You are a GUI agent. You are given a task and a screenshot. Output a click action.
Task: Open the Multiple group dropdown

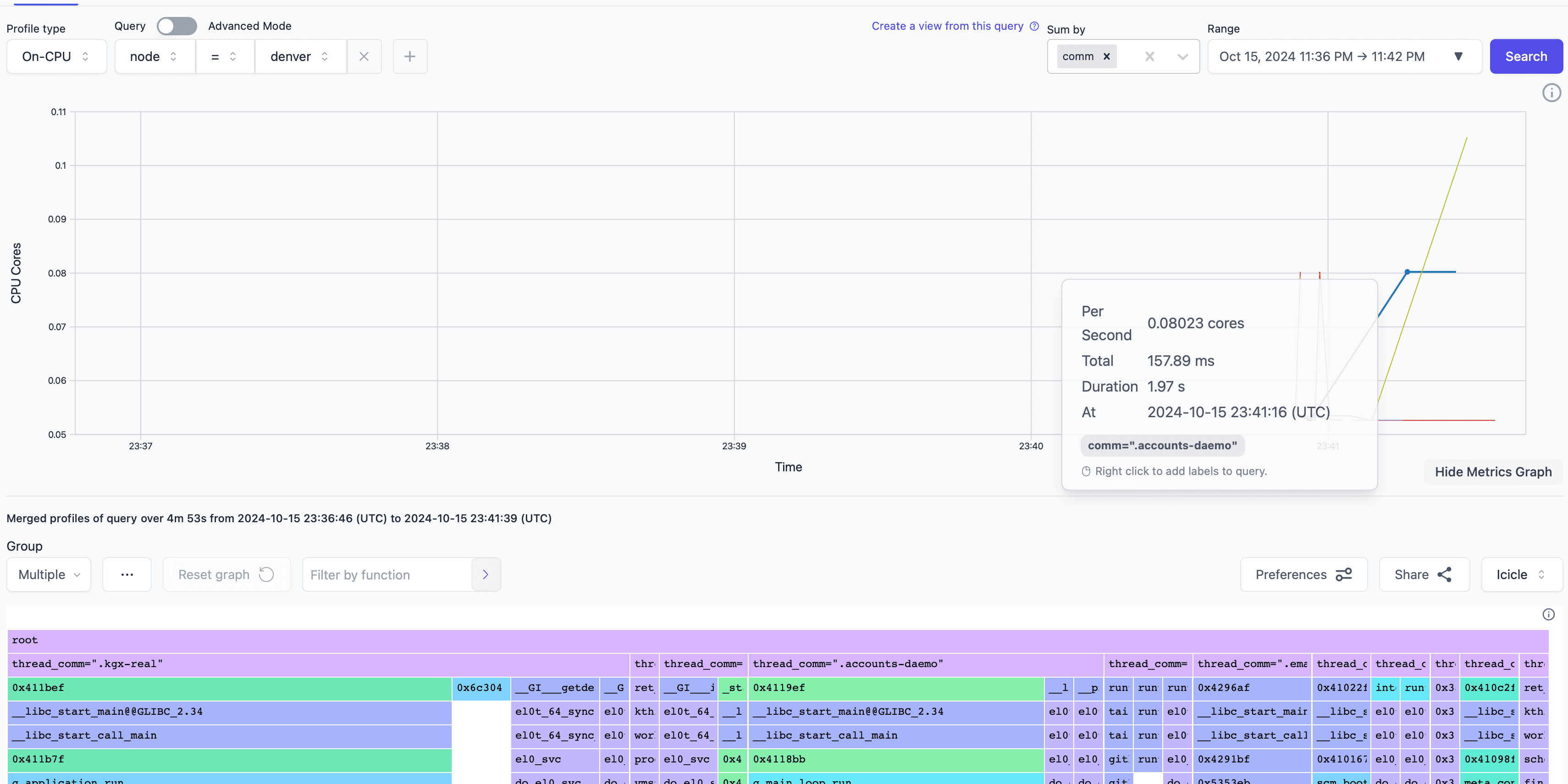49,574
